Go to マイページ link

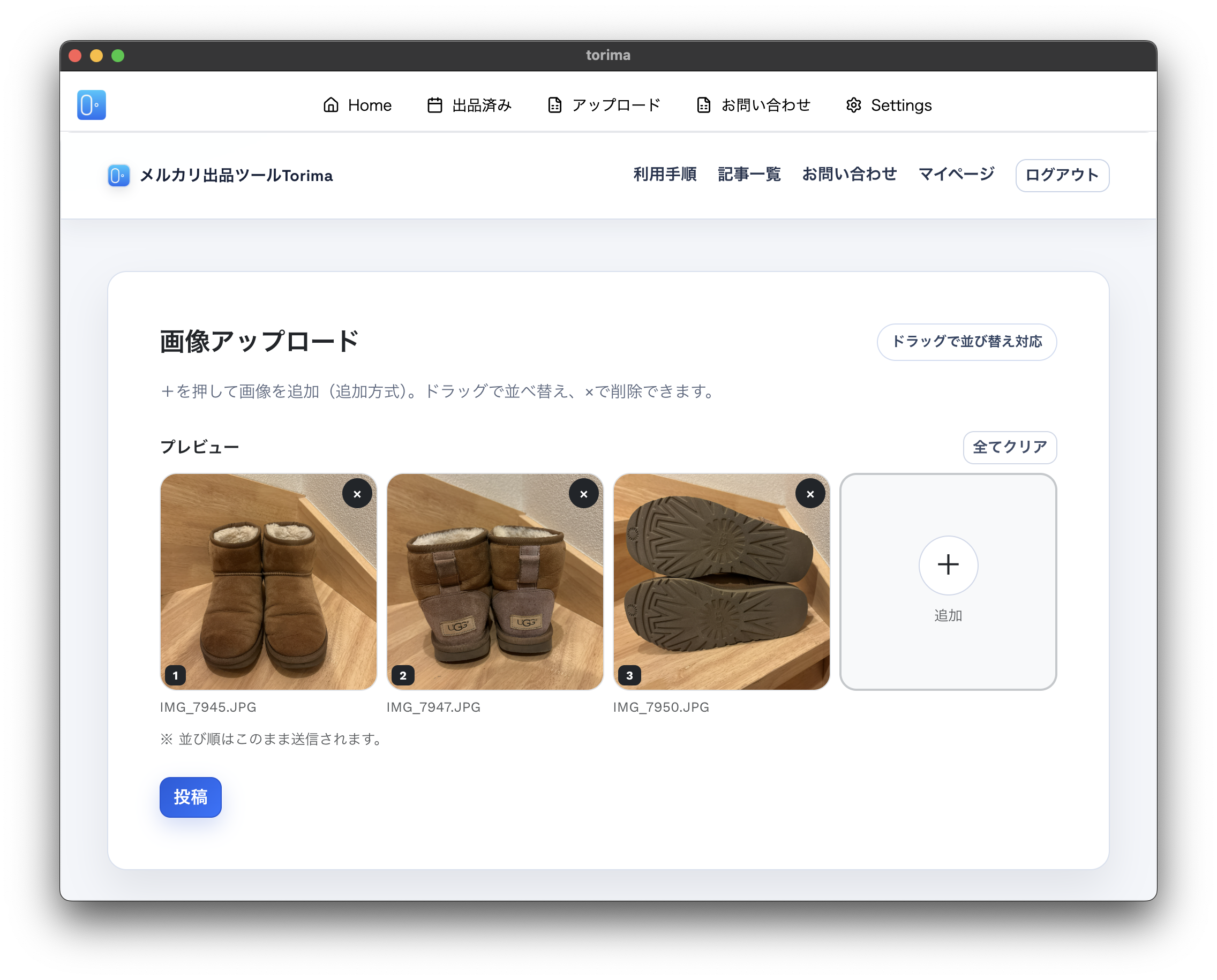click(x=956, y=175)
